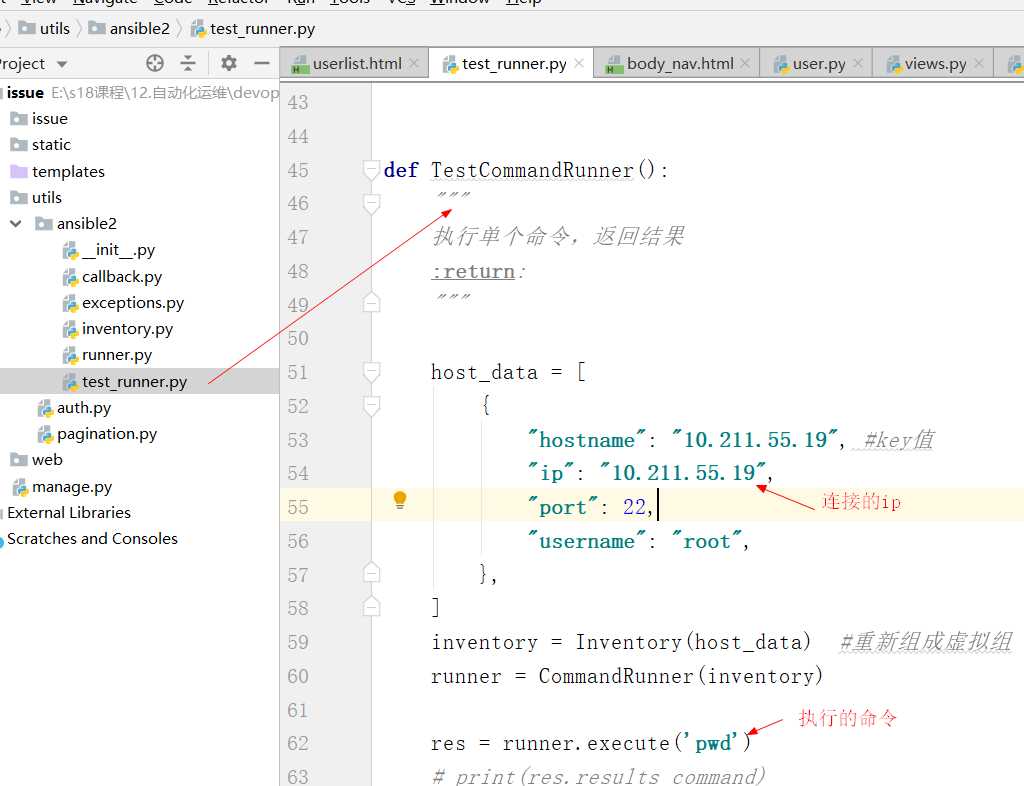This screenshot has width=1024, height=786.
Task: Click the TestCommandRunner function name
Action: [x=532, y=170]
